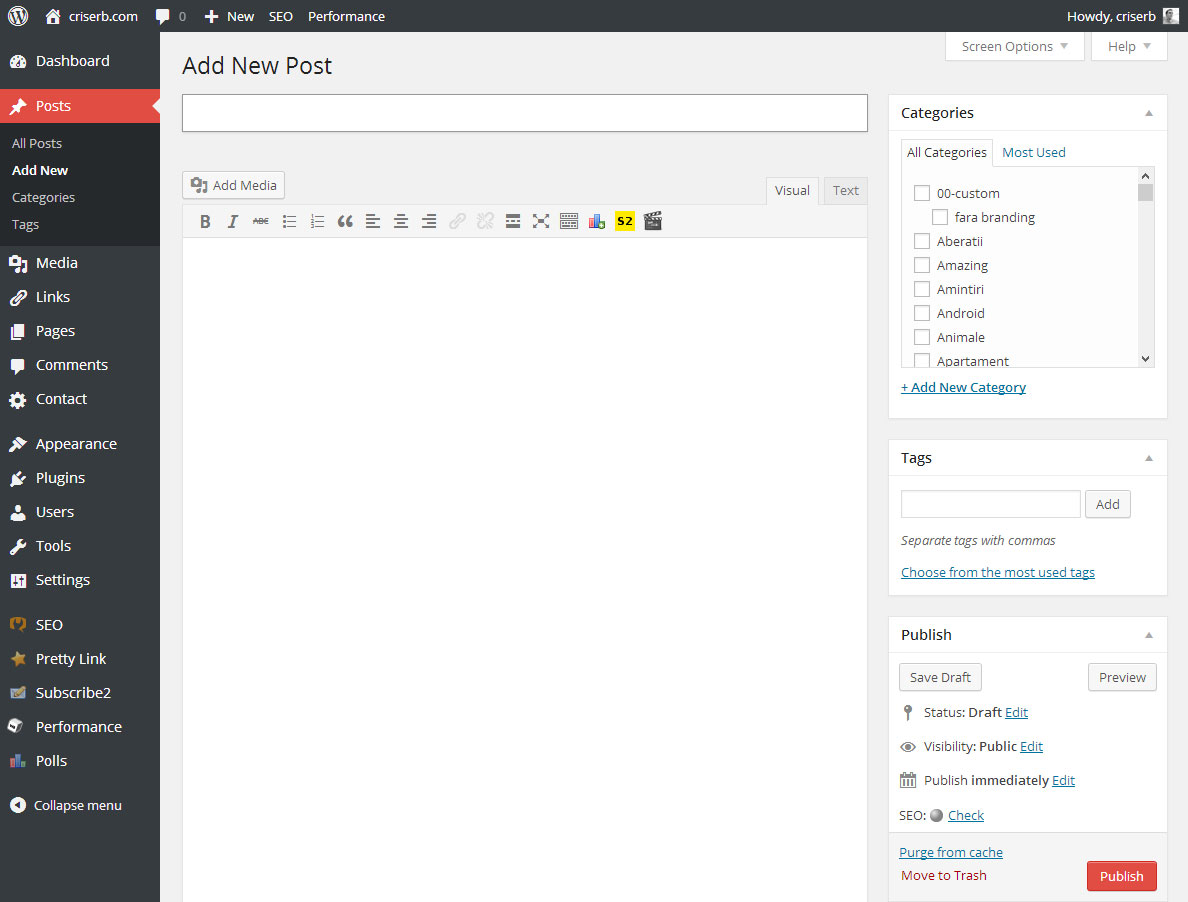Align text right
The image size is (1188, 902).
point(429,221)
